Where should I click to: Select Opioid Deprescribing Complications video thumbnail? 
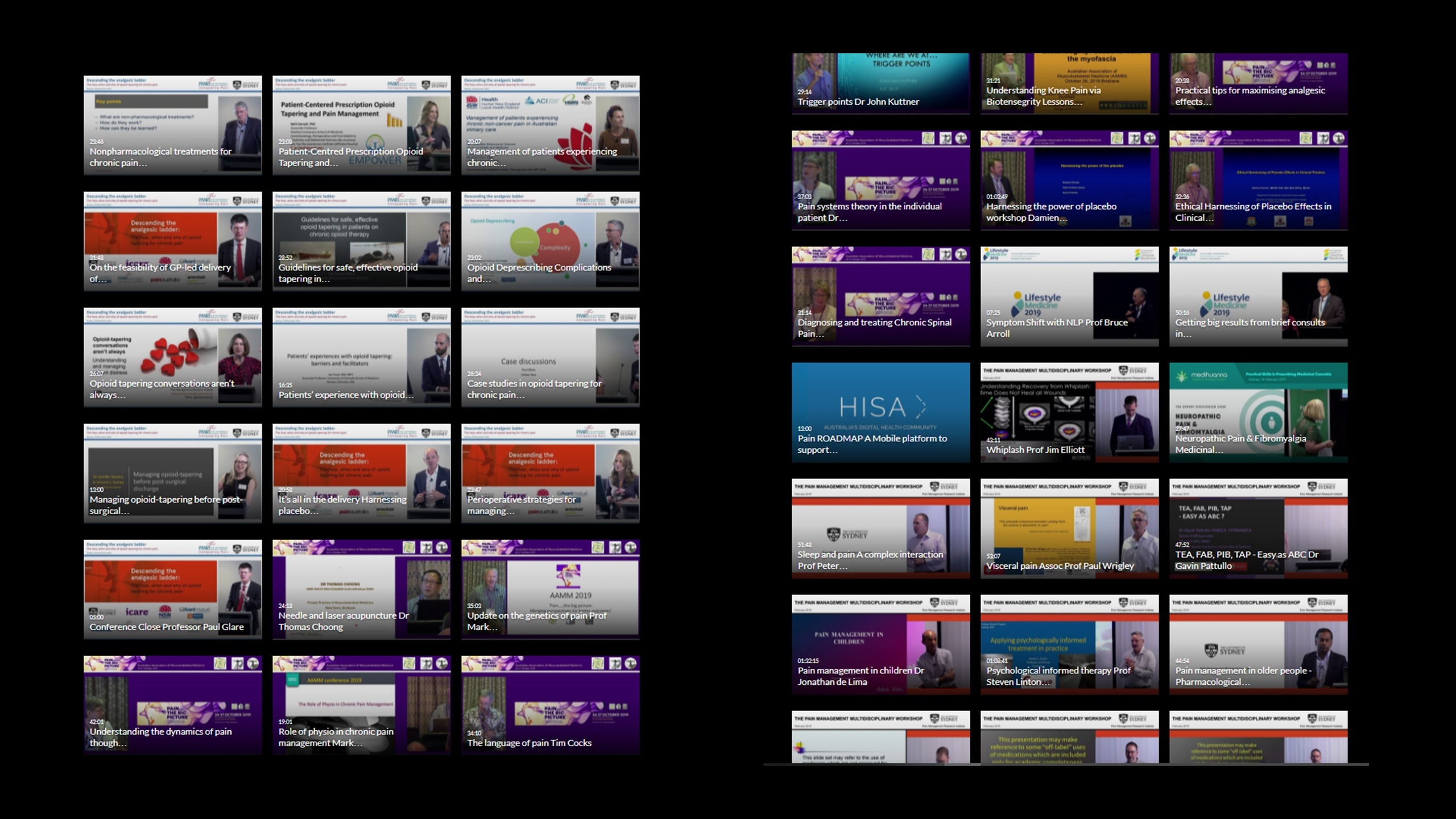550,241
